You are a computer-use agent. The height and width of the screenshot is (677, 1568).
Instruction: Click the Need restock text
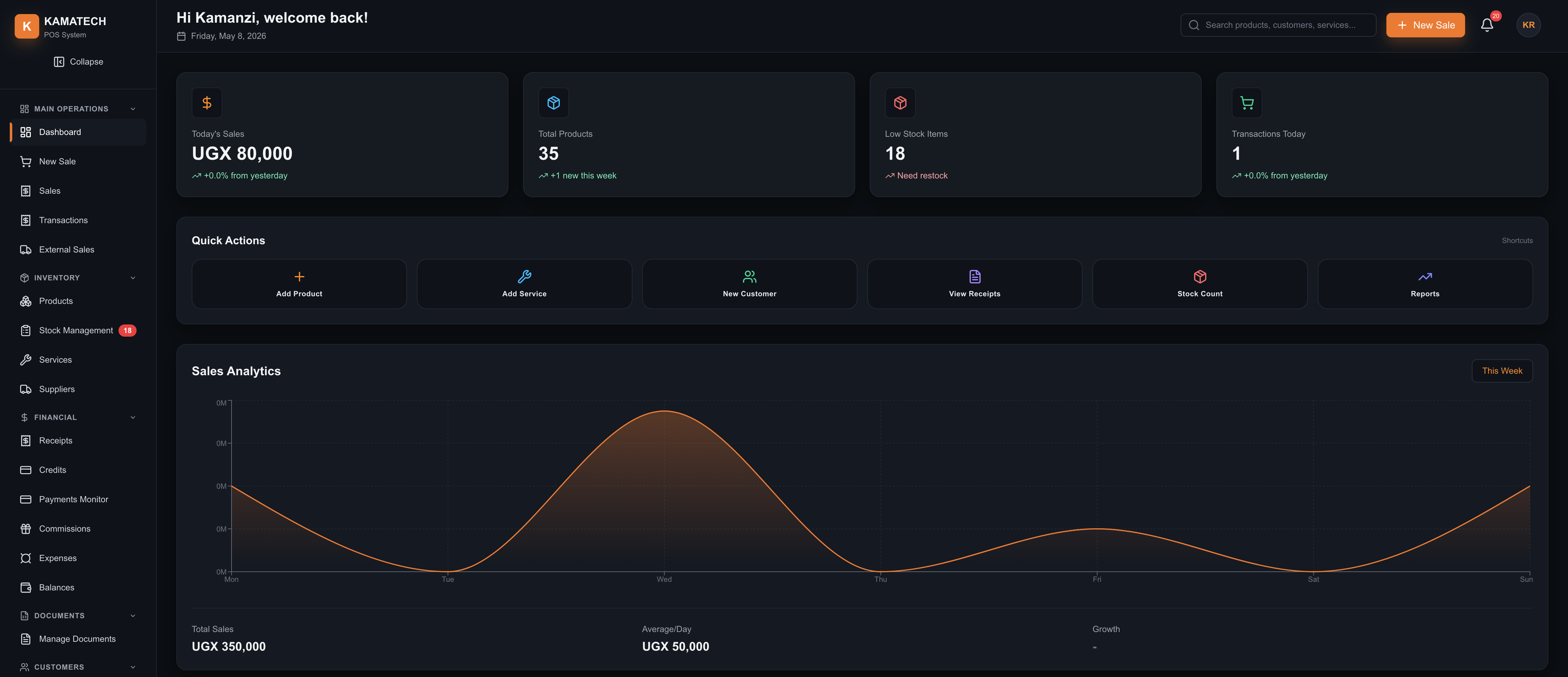pos(922,176)
